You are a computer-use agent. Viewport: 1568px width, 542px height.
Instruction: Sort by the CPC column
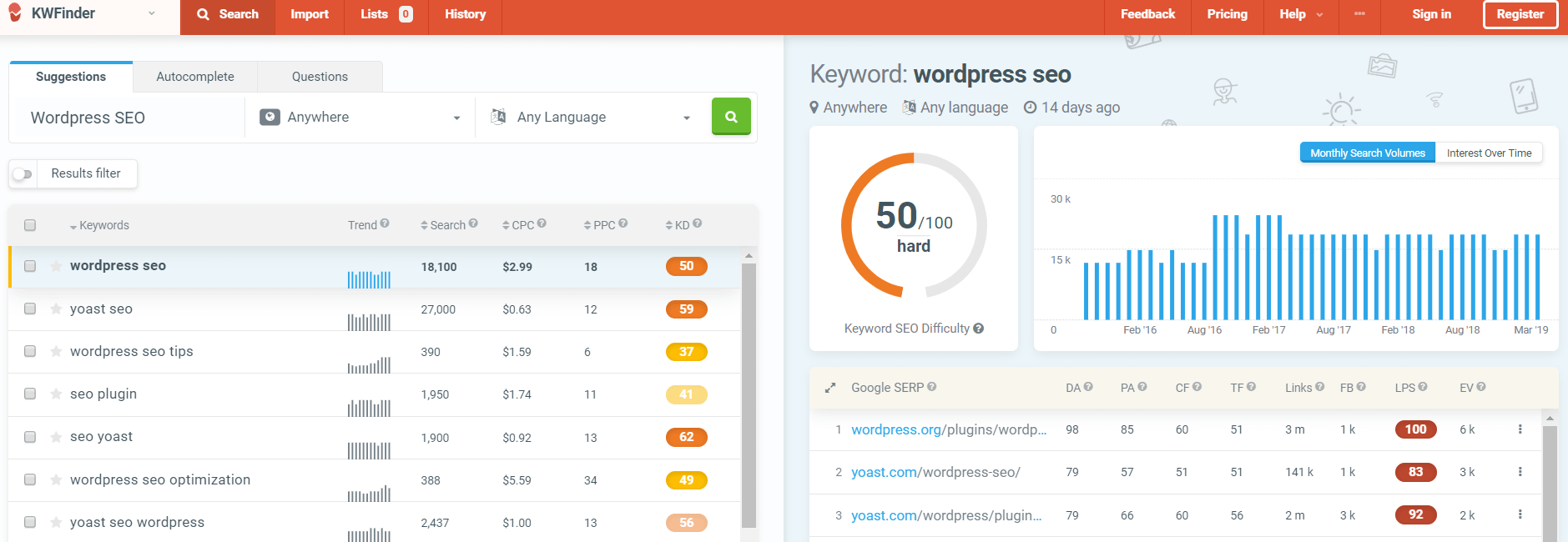tap(517, 225)
